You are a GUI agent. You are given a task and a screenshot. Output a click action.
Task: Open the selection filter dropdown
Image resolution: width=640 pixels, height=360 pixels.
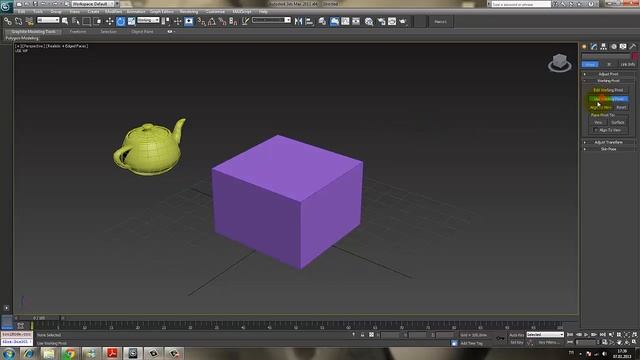click(48, 20)
